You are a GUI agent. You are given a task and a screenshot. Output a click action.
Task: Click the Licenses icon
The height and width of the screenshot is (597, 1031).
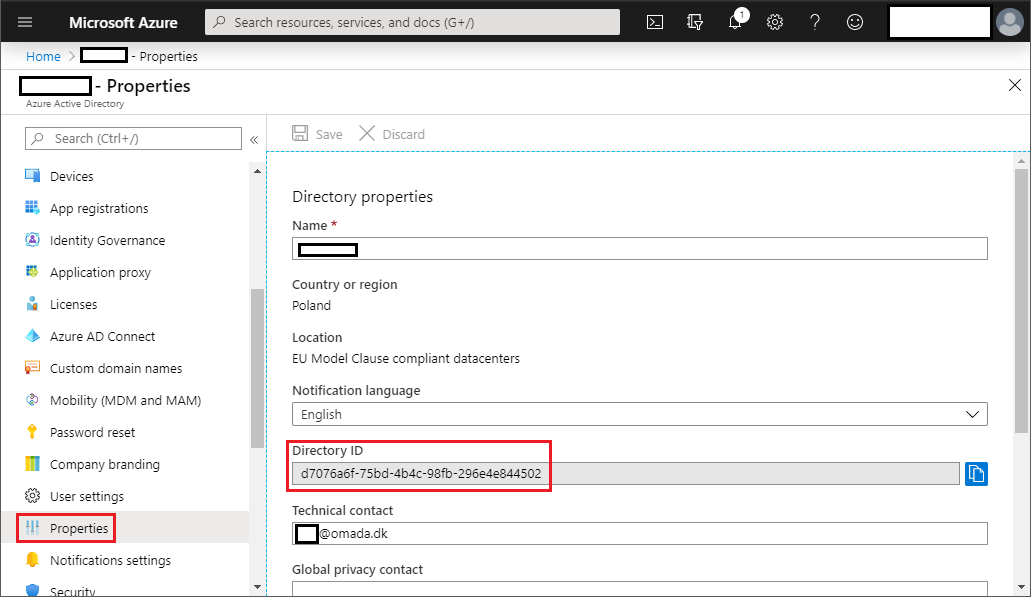(32, 304)
